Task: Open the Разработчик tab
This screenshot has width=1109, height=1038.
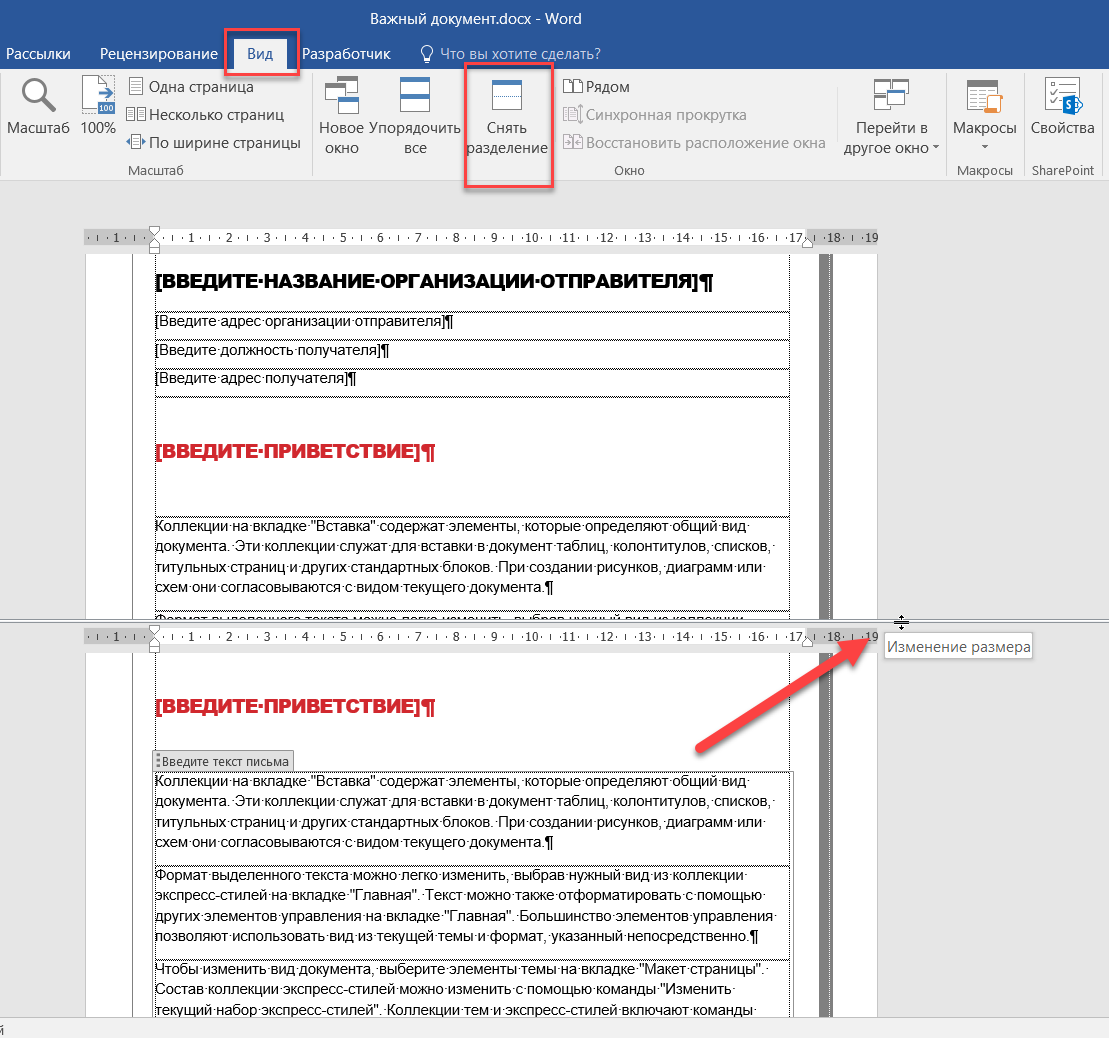Action: pos(346,54)
